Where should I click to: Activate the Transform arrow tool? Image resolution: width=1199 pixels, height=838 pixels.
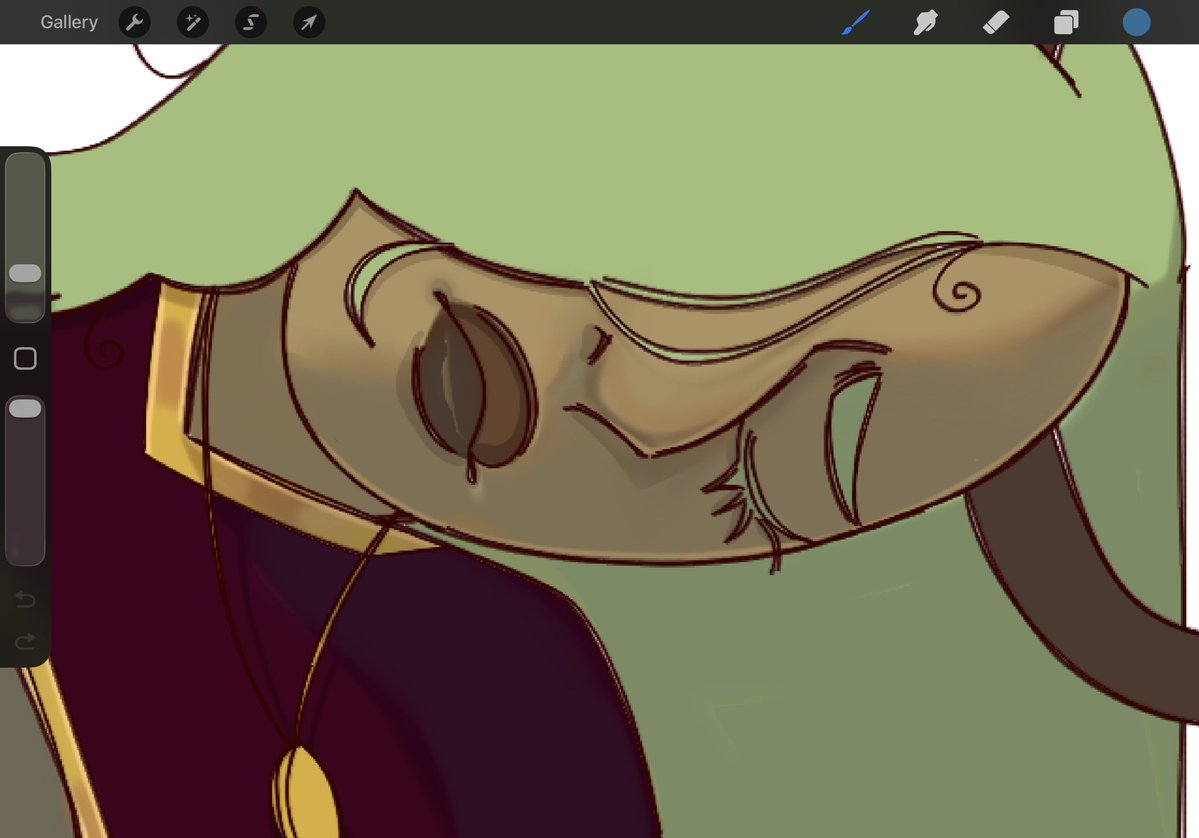click(x=309, y=22)
